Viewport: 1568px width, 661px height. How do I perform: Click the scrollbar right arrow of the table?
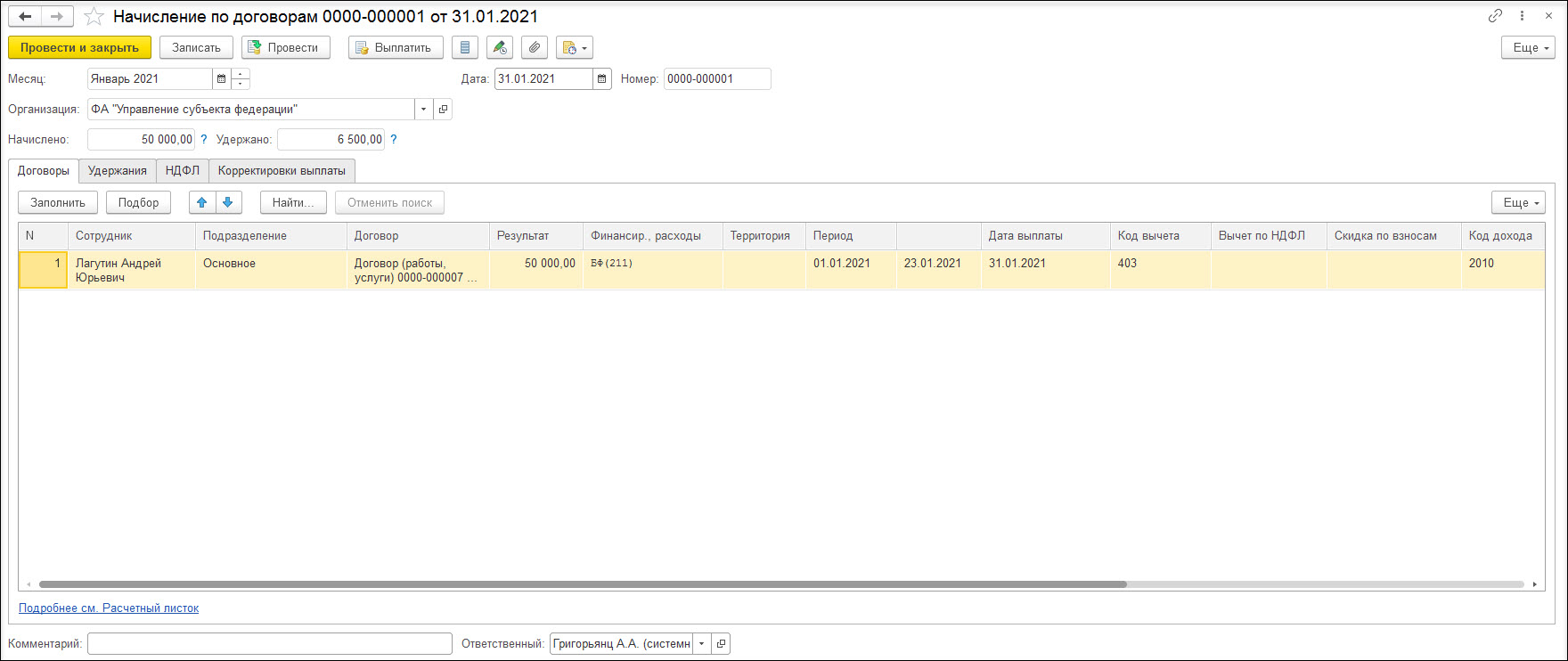point(1534,584)
